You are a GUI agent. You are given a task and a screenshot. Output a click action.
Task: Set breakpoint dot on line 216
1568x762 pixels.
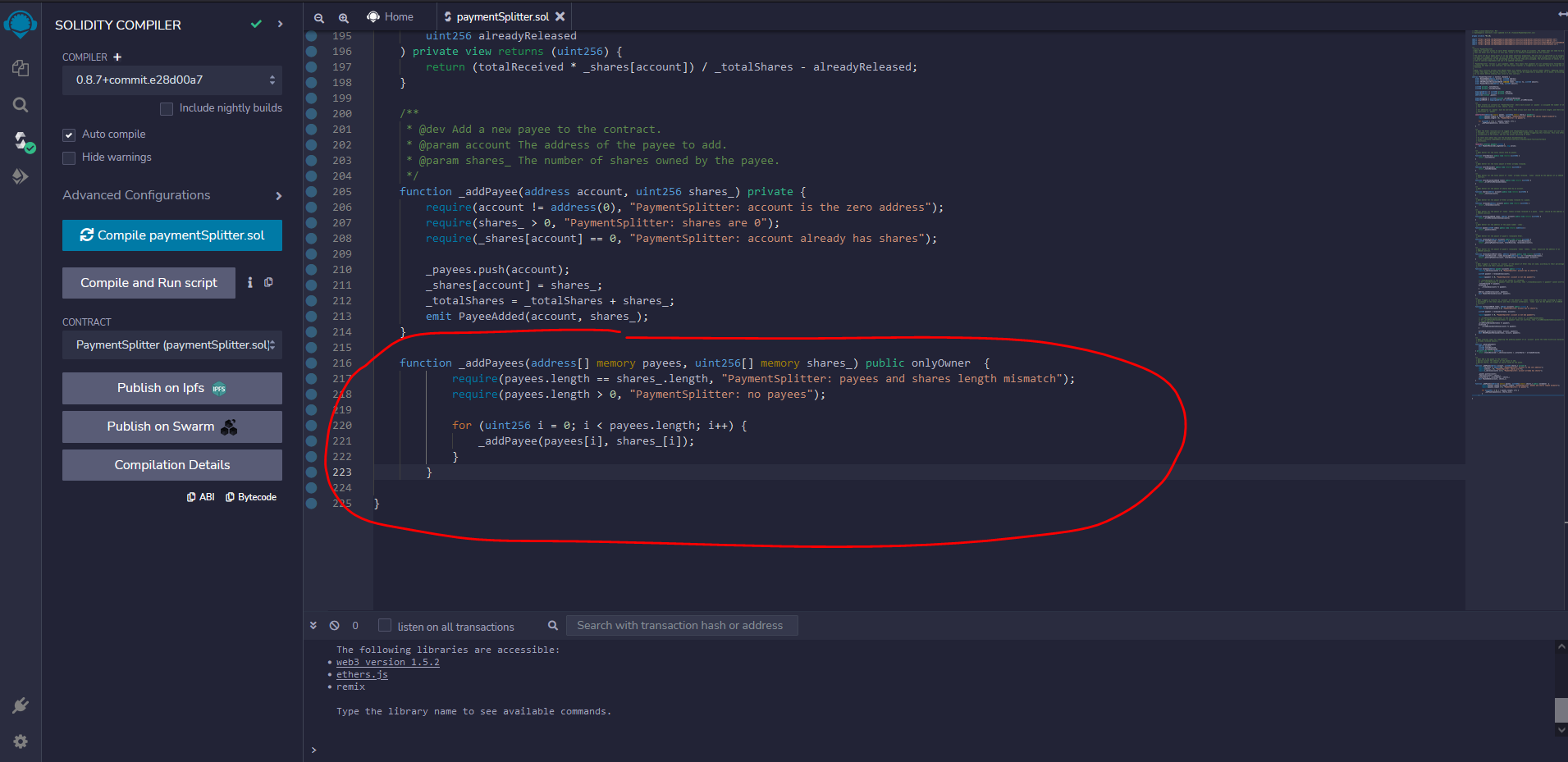pos(312,363)
